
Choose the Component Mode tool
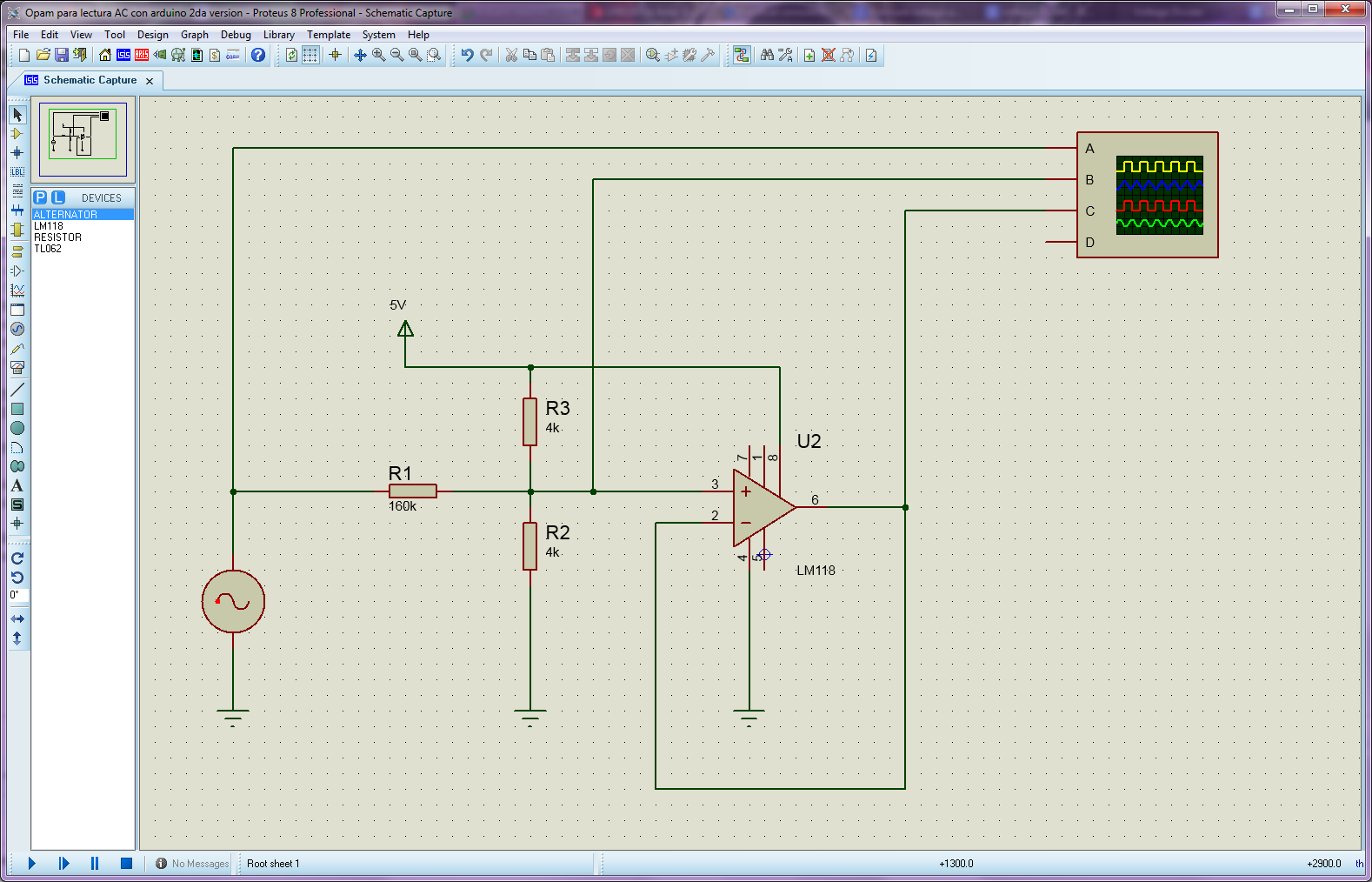click(x=17, y=134)
